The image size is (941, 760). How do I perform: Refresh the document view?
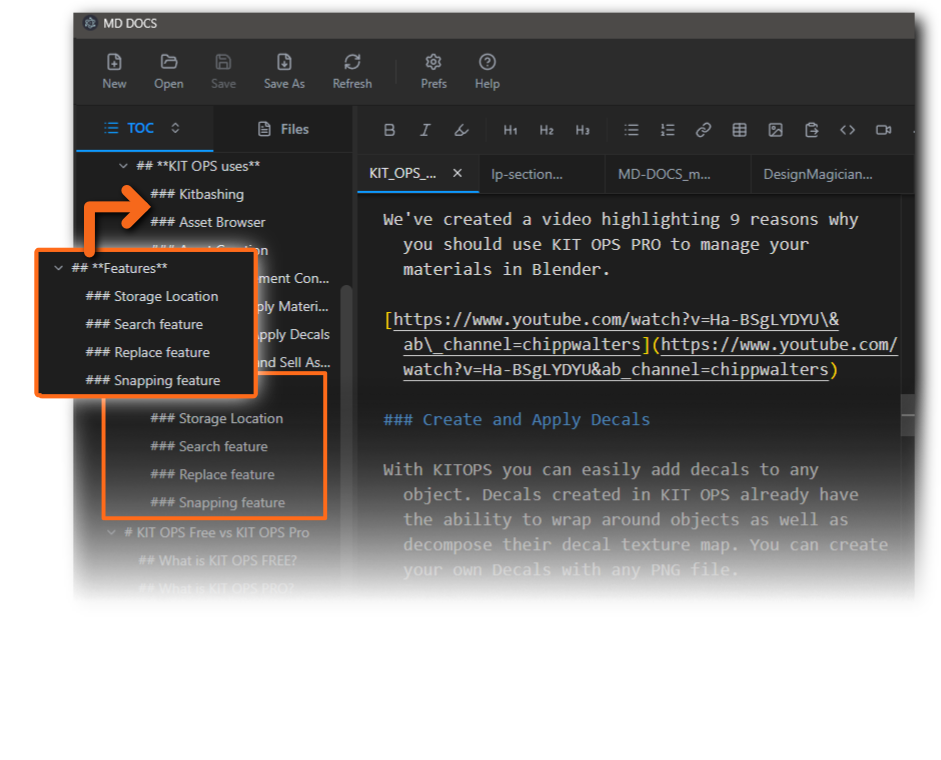pyautogui.click(x=352, y=71)
